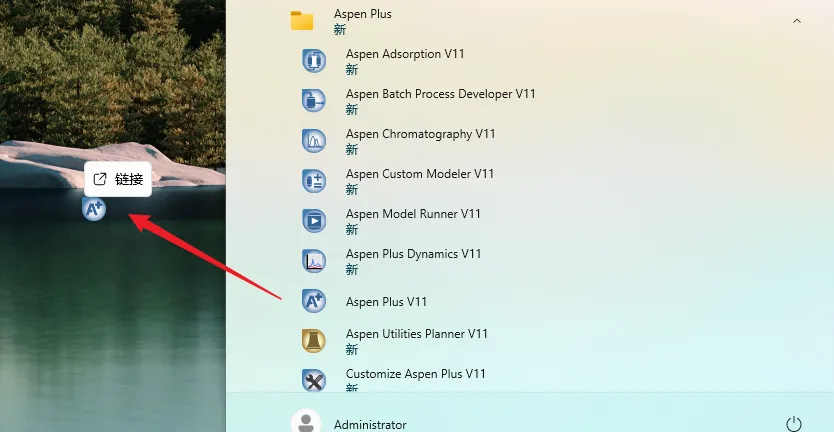This screenshot has width=834, height=432.
Task: Open Aspen Batch Process Developer V11 by its name
Action: click(x=440, y=94)
